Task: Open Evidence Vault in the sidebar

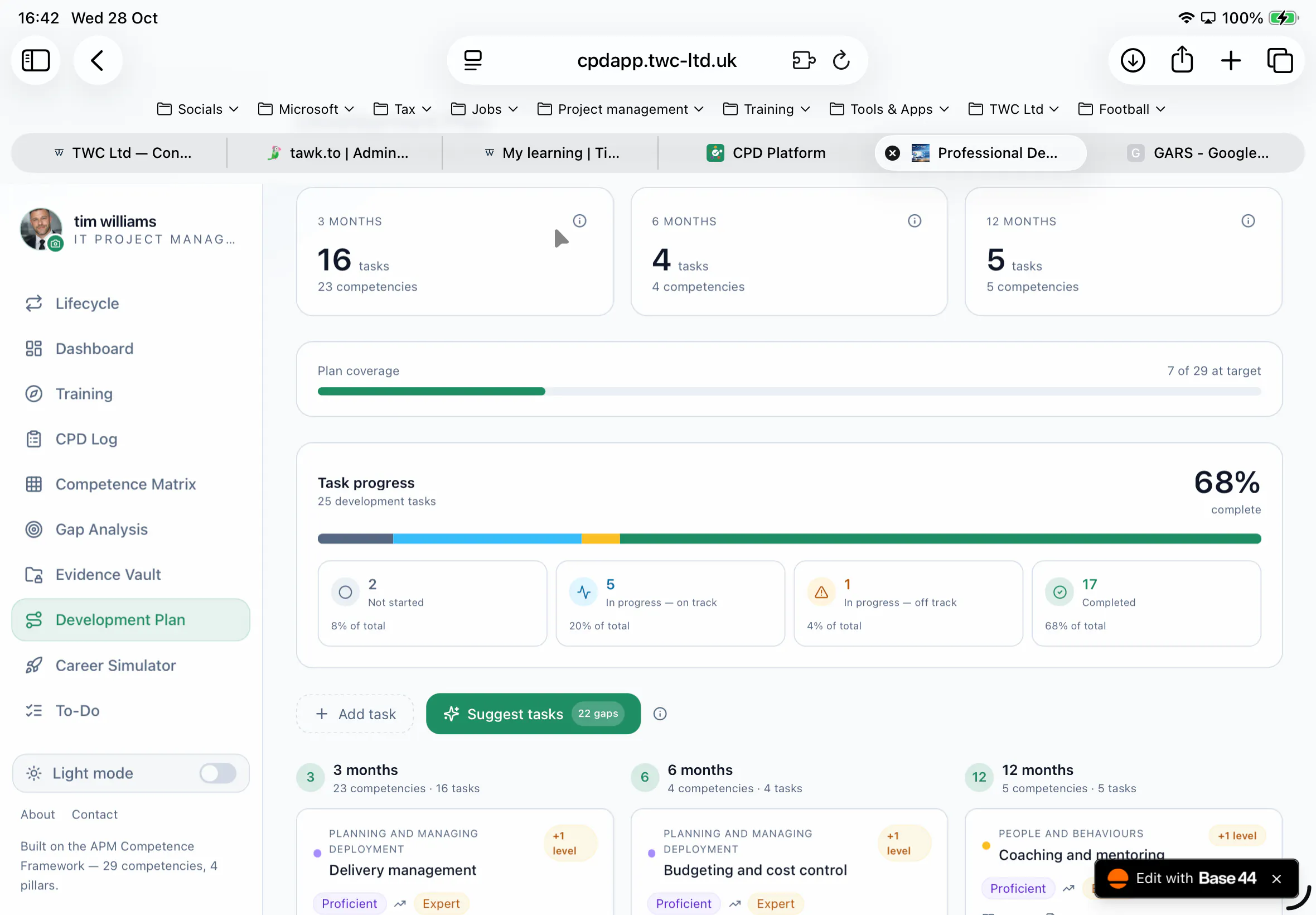Action: click(x=130, y=575)
